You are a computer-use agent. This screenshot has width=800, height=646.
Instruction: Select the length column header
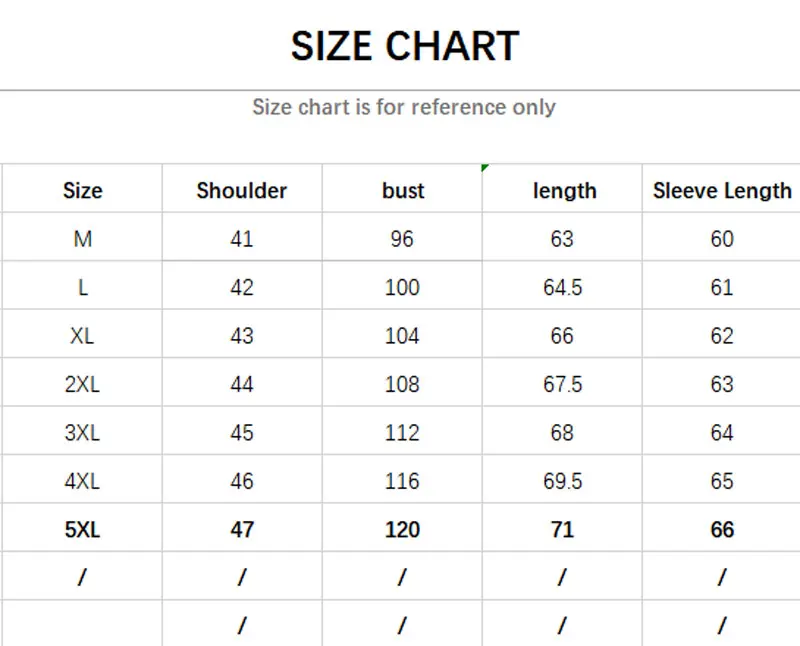[564, 190]
